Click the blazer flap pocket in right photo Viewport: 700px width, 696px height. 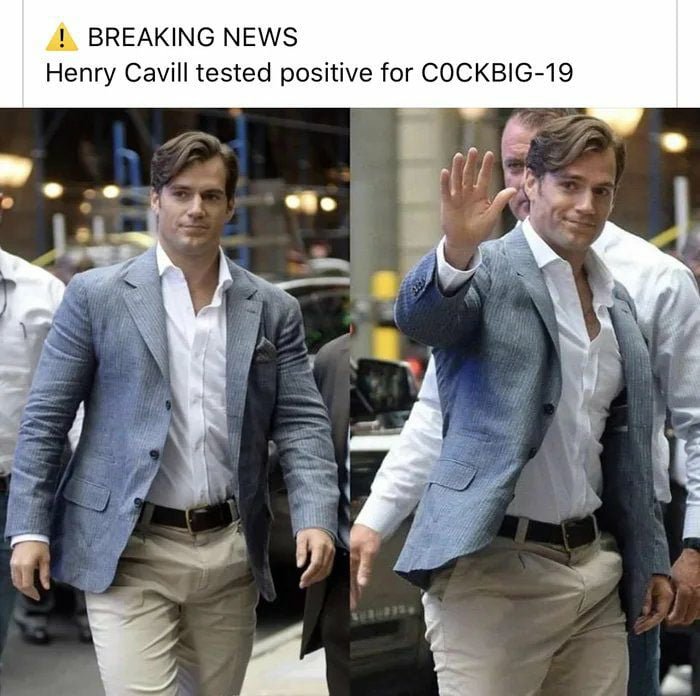click(x=454, y=474)
